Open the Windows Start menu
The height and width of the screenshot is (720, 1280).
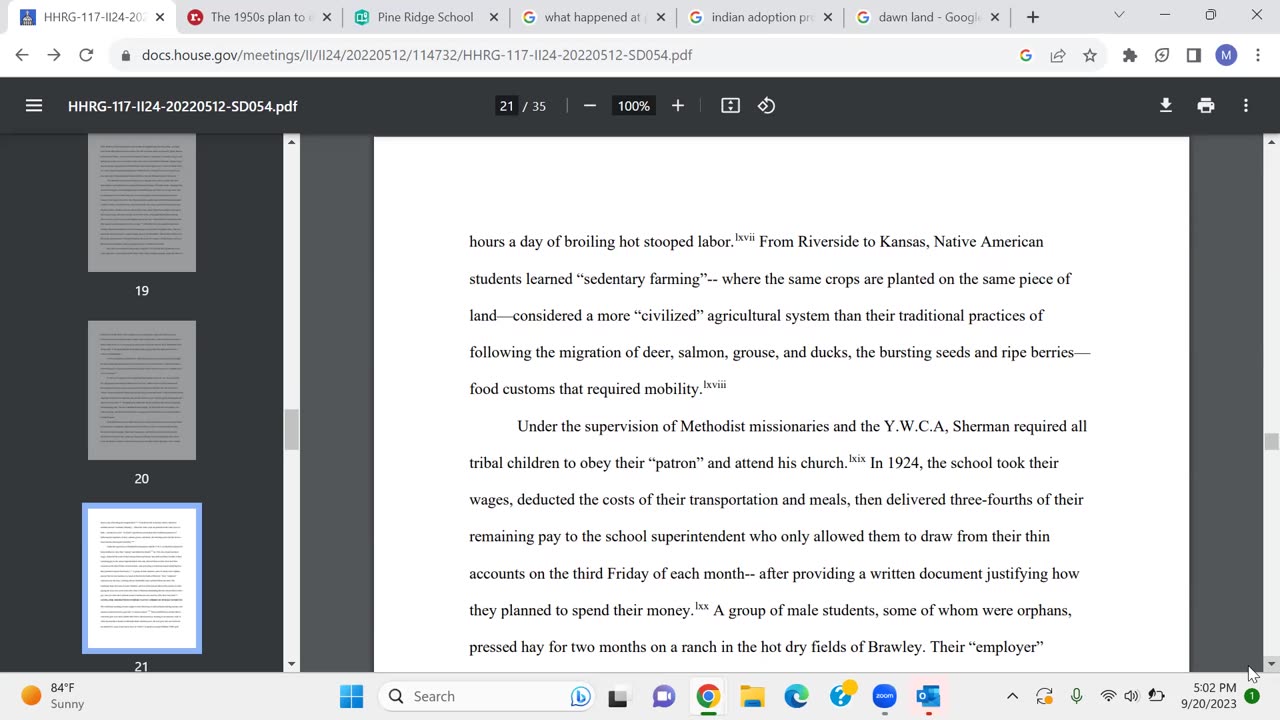(351, 696)
